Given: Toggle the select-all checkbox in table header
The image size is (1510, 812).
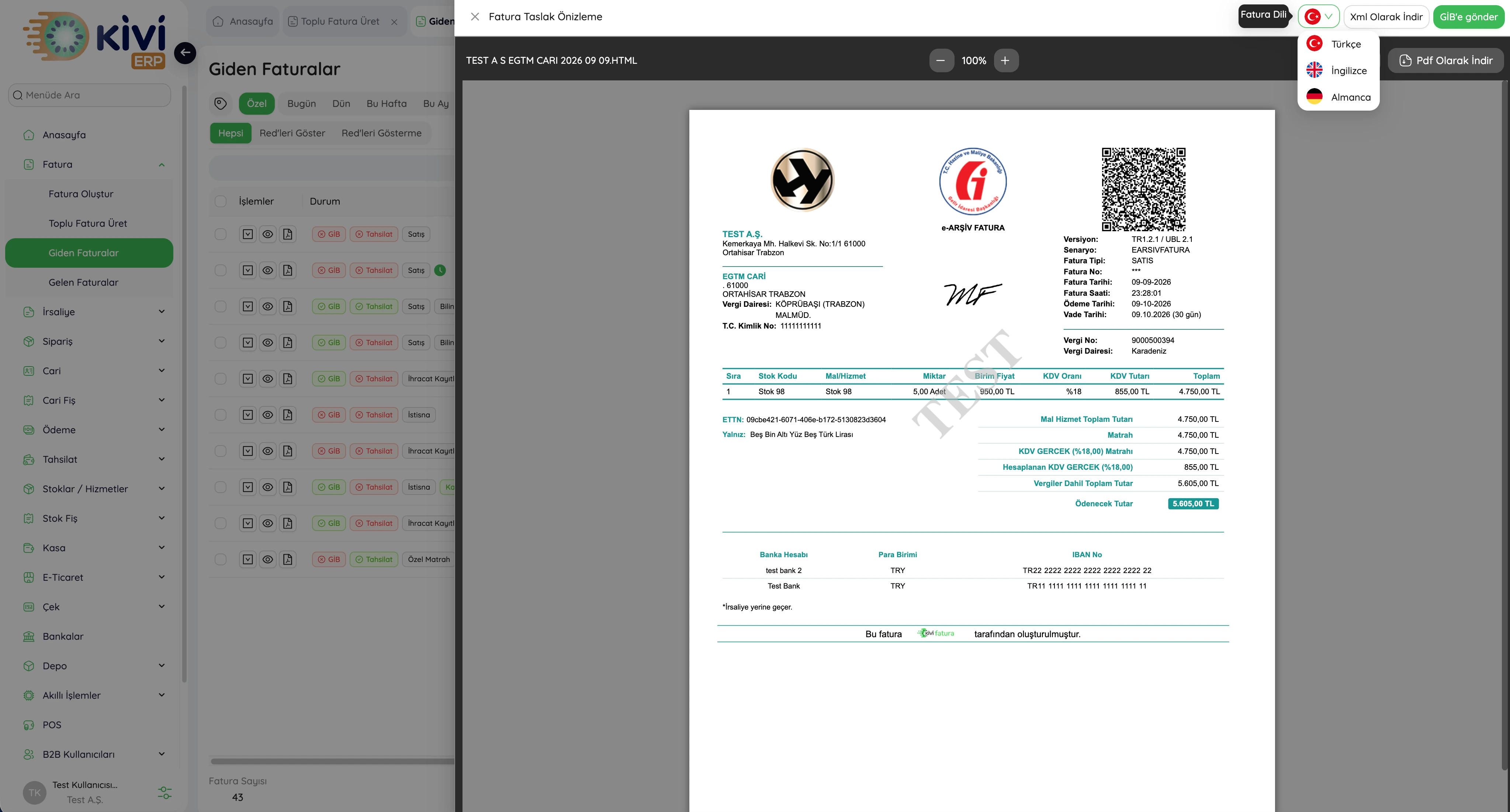Looking at the screenshot, I should coord(221,202).
